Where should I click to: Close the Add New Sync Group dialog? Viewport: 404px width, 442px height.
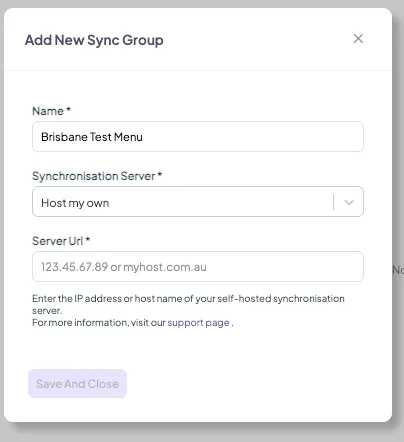[358, 39]
